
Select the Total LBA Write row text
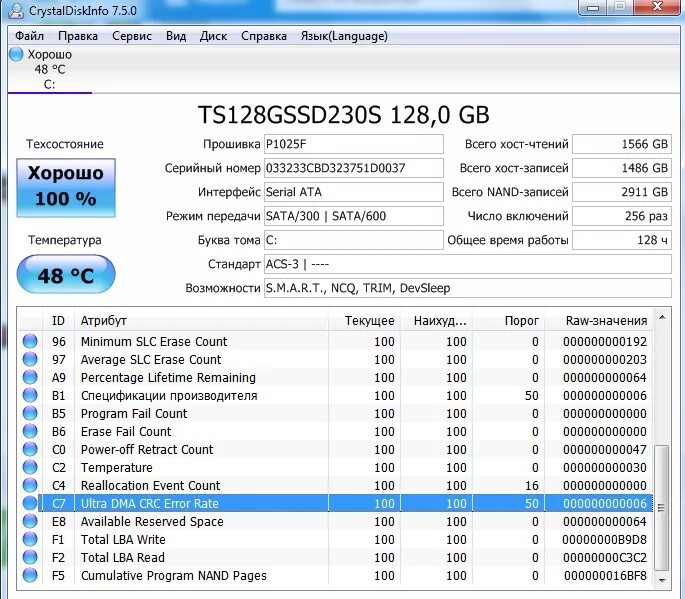point(123,540)
